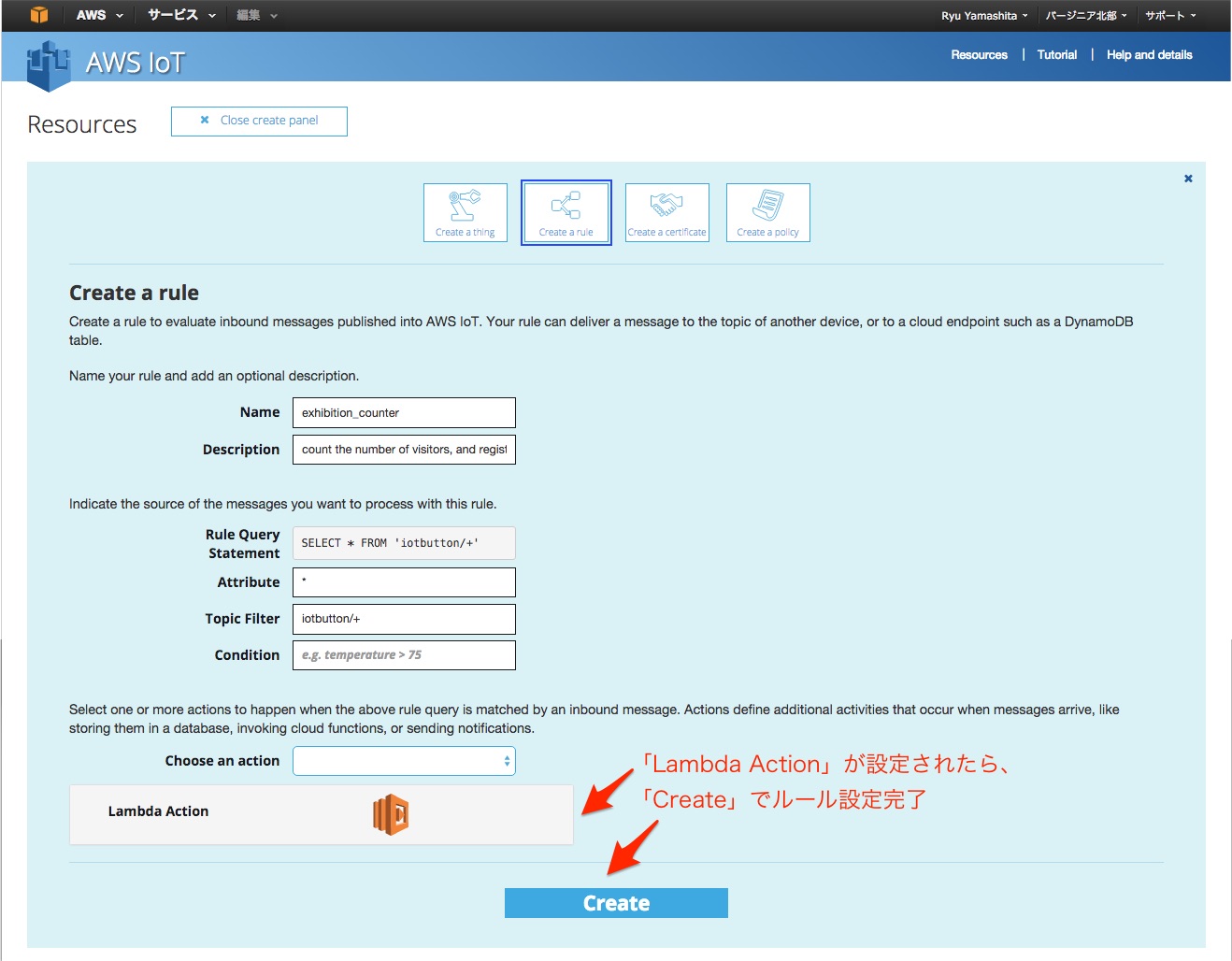Open the サービス services menu
The height and width of the screenshot is (961, 1232).
181,15
